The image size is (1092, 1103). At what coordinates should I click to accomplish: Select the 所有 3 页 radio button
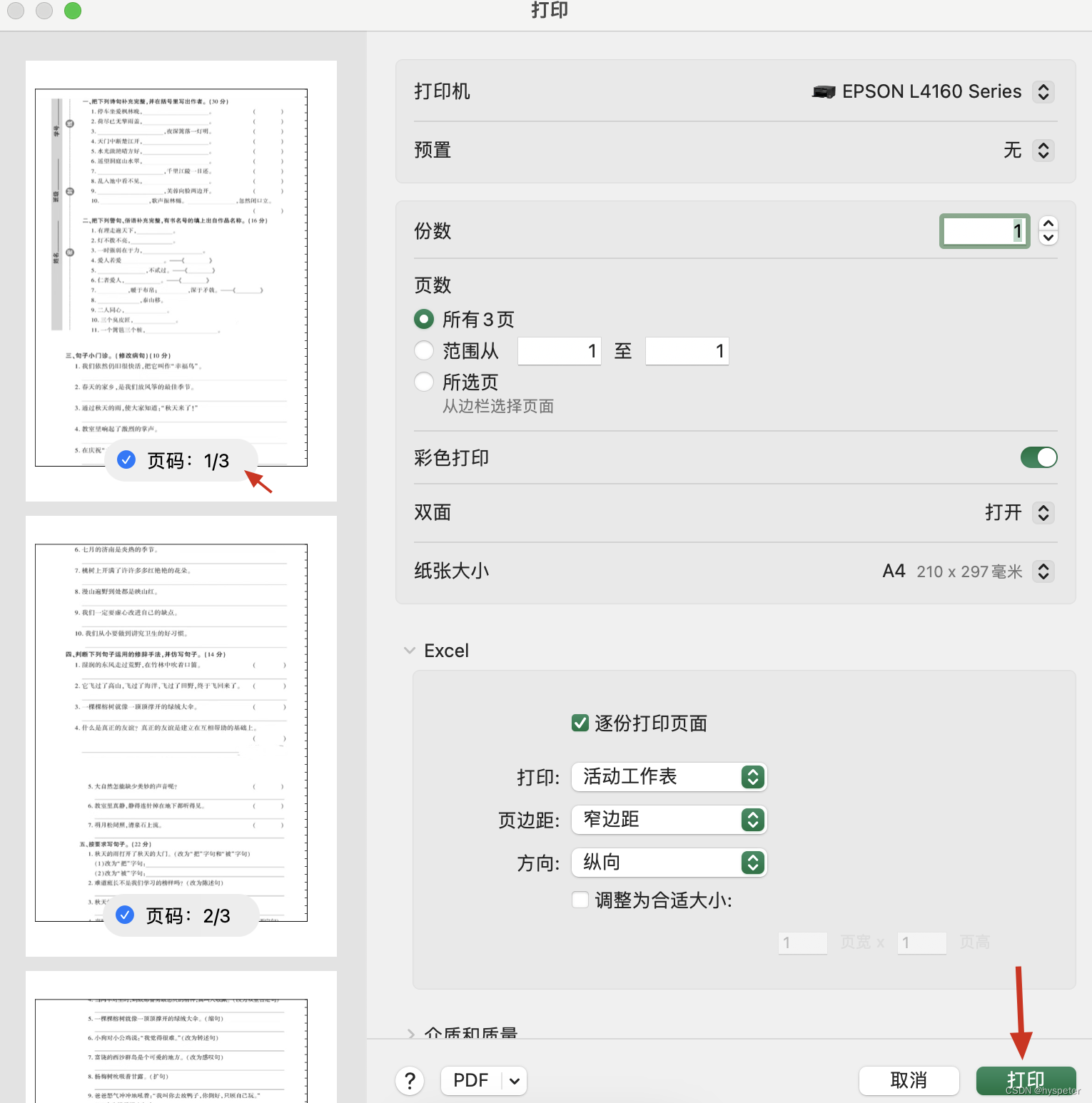pyautogui.click(x=424, y=319)
